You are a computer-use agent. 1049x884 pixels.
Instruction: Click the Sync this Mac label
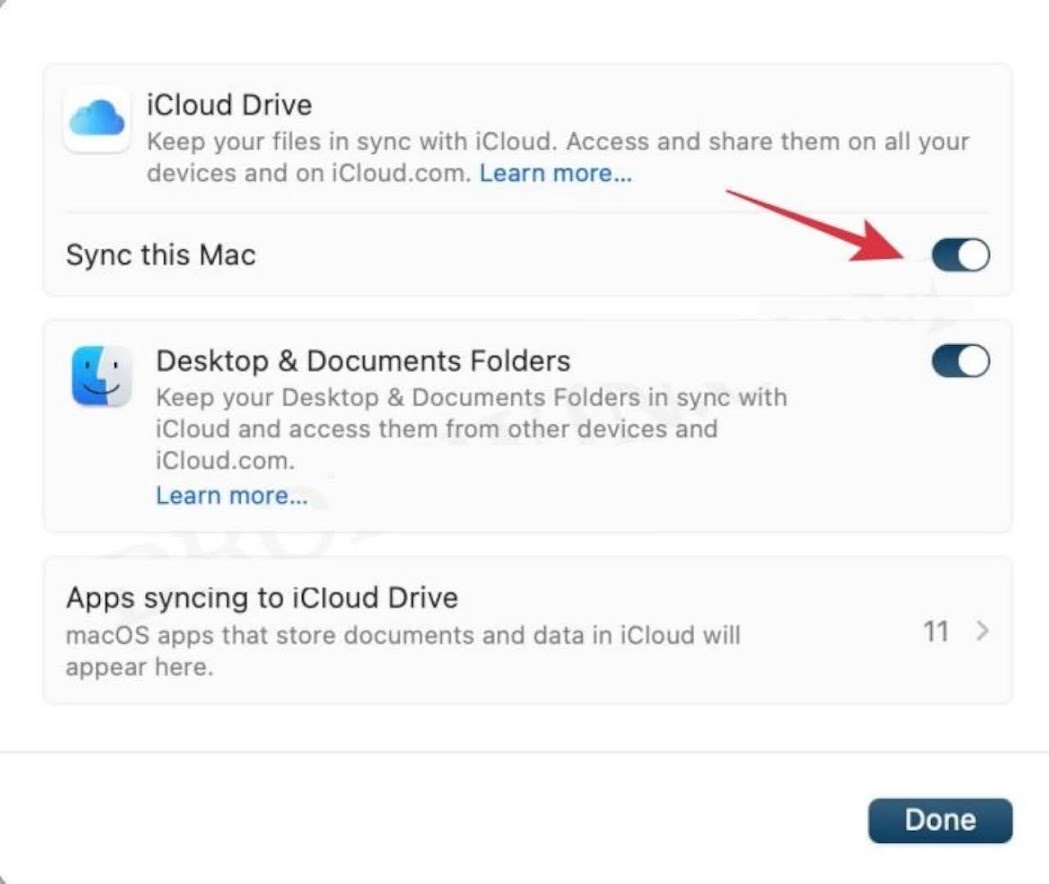point(161,255)
